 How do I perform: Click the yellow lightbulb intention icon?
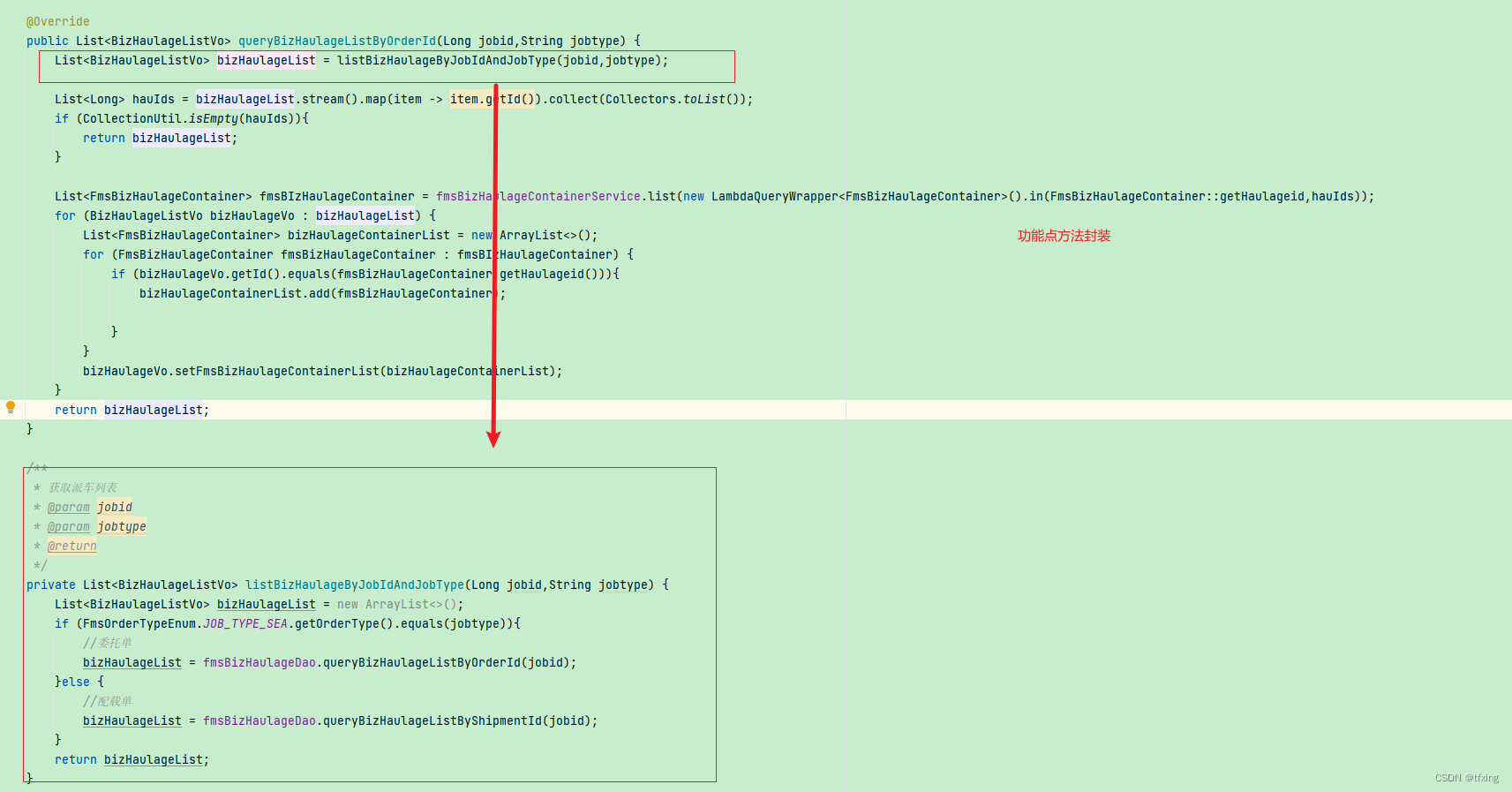coord(11,407)
